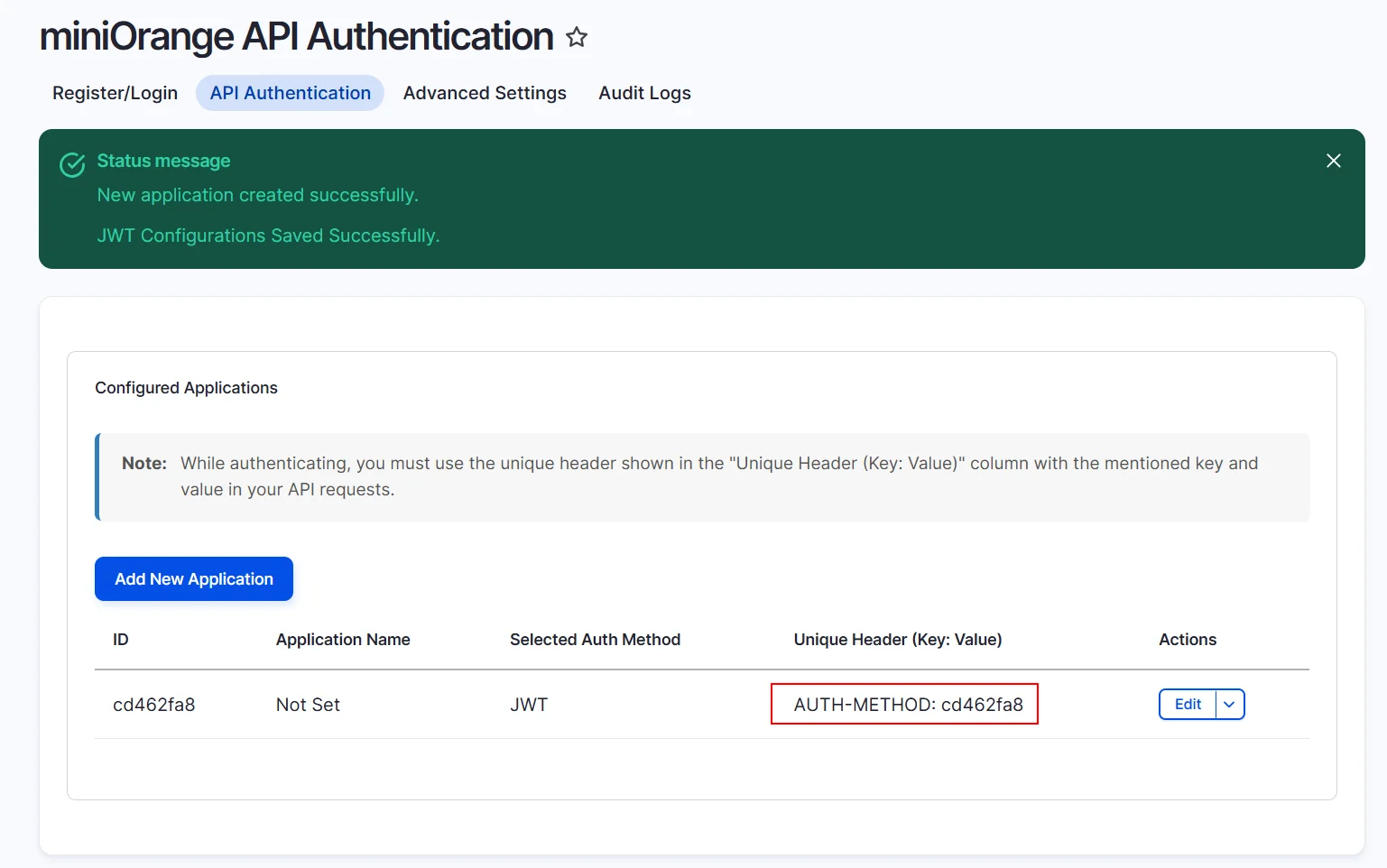1387x868 pixels.
Task: Switch to the Advanced Settings tab
Action: 485,93
